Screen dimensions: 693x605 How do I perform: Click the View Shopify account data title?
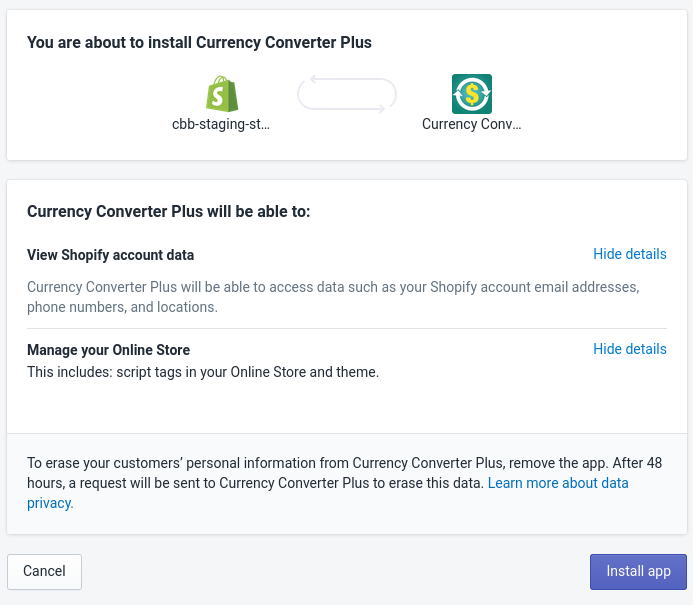click(x=110, y=255)
